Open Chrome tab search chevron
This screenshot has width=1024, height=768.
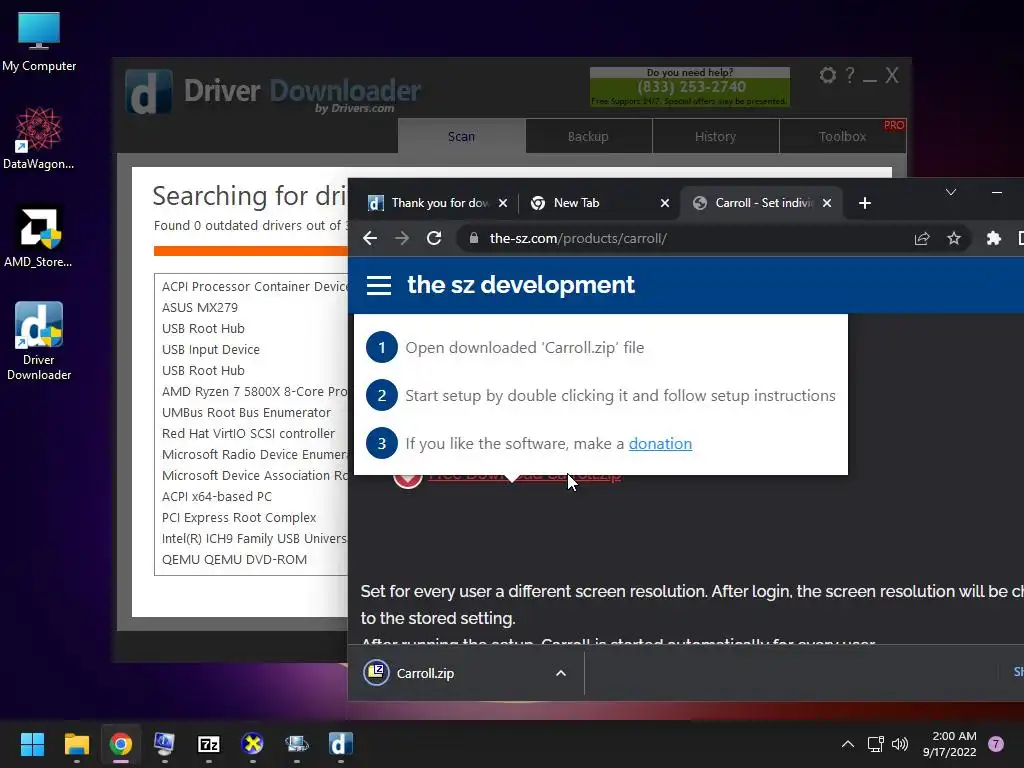point(951,192)
